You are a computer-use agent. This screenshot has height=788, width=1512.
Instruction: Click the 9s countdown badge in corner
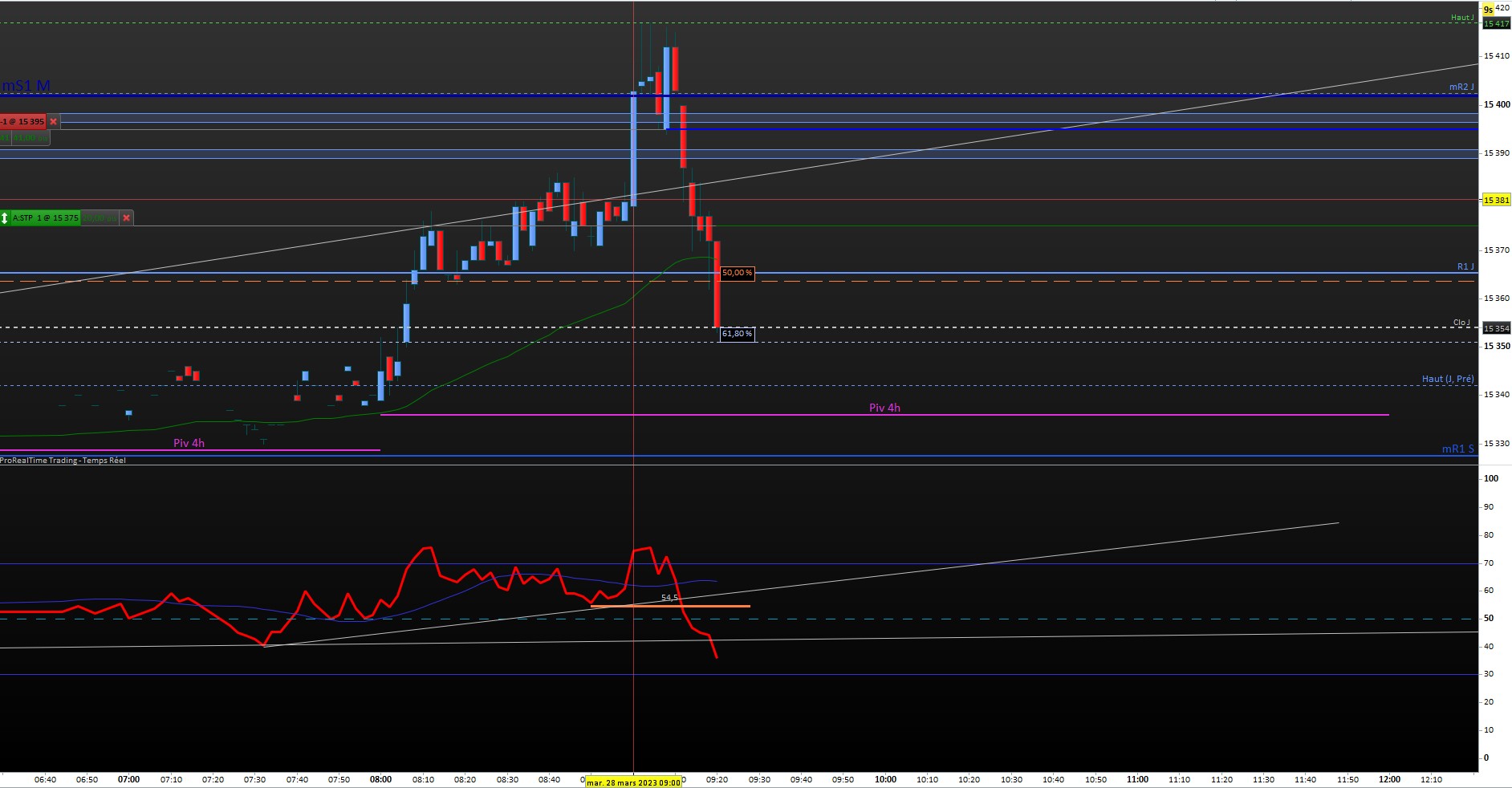tap(1489, 10)
